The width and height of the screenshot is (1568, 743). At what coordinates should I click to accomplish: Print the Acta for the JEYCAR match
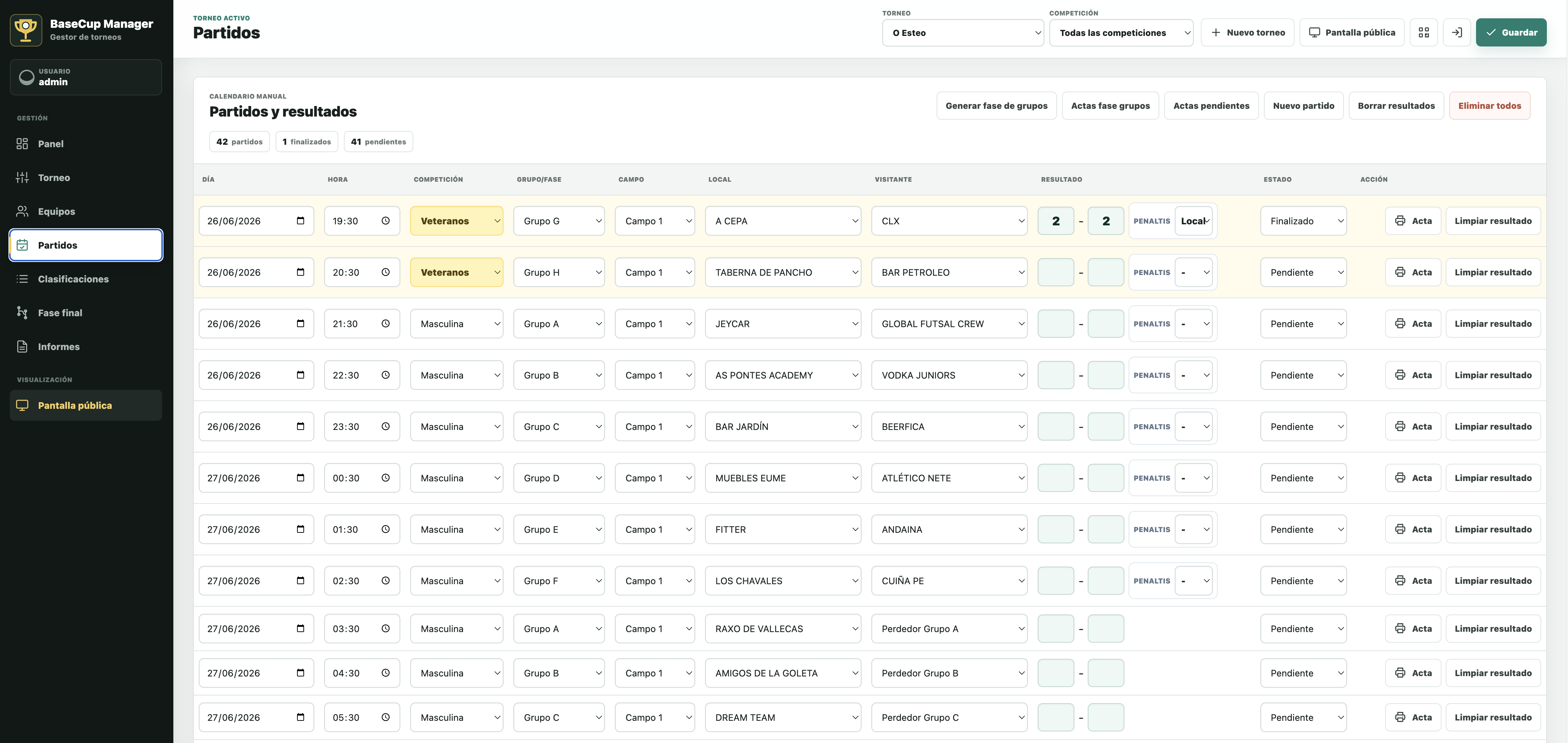(1413, 324)
